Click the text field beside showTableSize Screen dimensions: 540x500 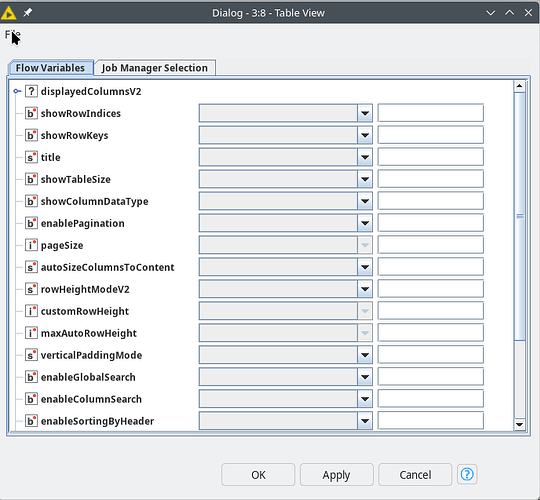click(430, 179)
